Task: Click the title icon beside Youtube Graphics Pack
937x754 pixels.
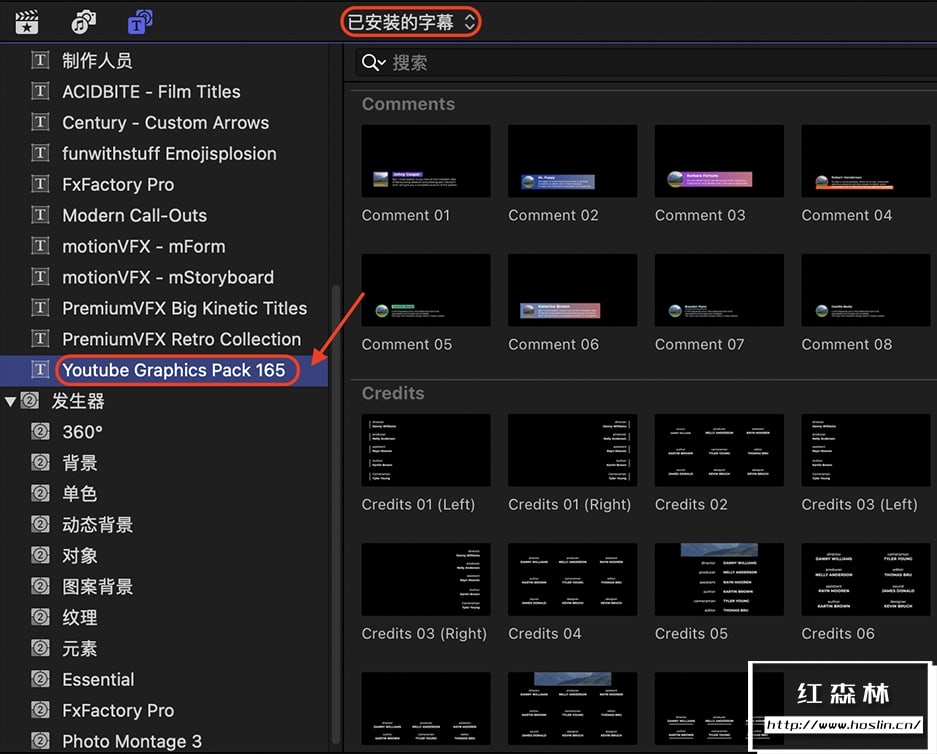Action: pyautogui.click(x=40, y=370)
